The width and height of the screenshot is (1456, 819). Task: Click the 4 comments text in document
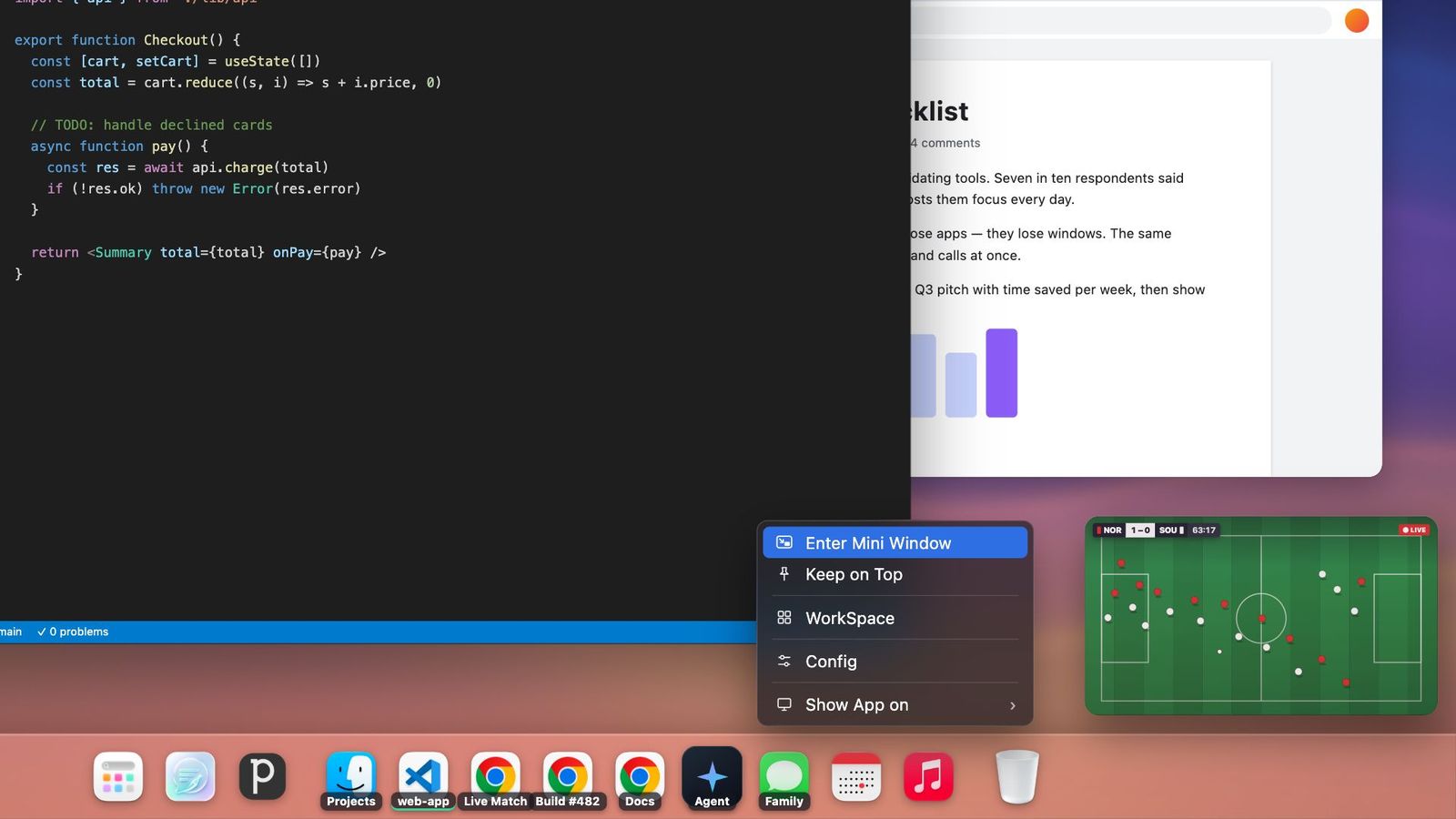pyautogui.click(x=945, y=143)
